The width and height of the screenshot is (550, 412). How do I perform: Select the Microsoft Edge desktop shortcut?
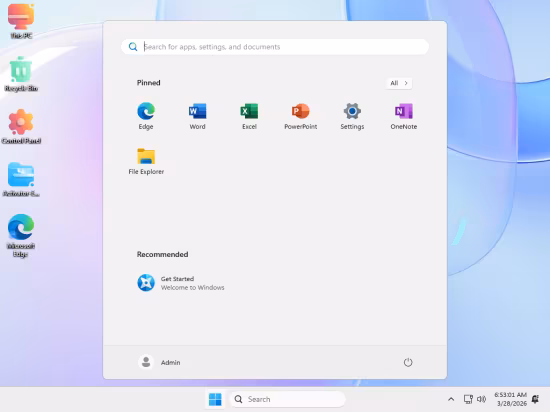pyautogui.click(x=21, y=236)
